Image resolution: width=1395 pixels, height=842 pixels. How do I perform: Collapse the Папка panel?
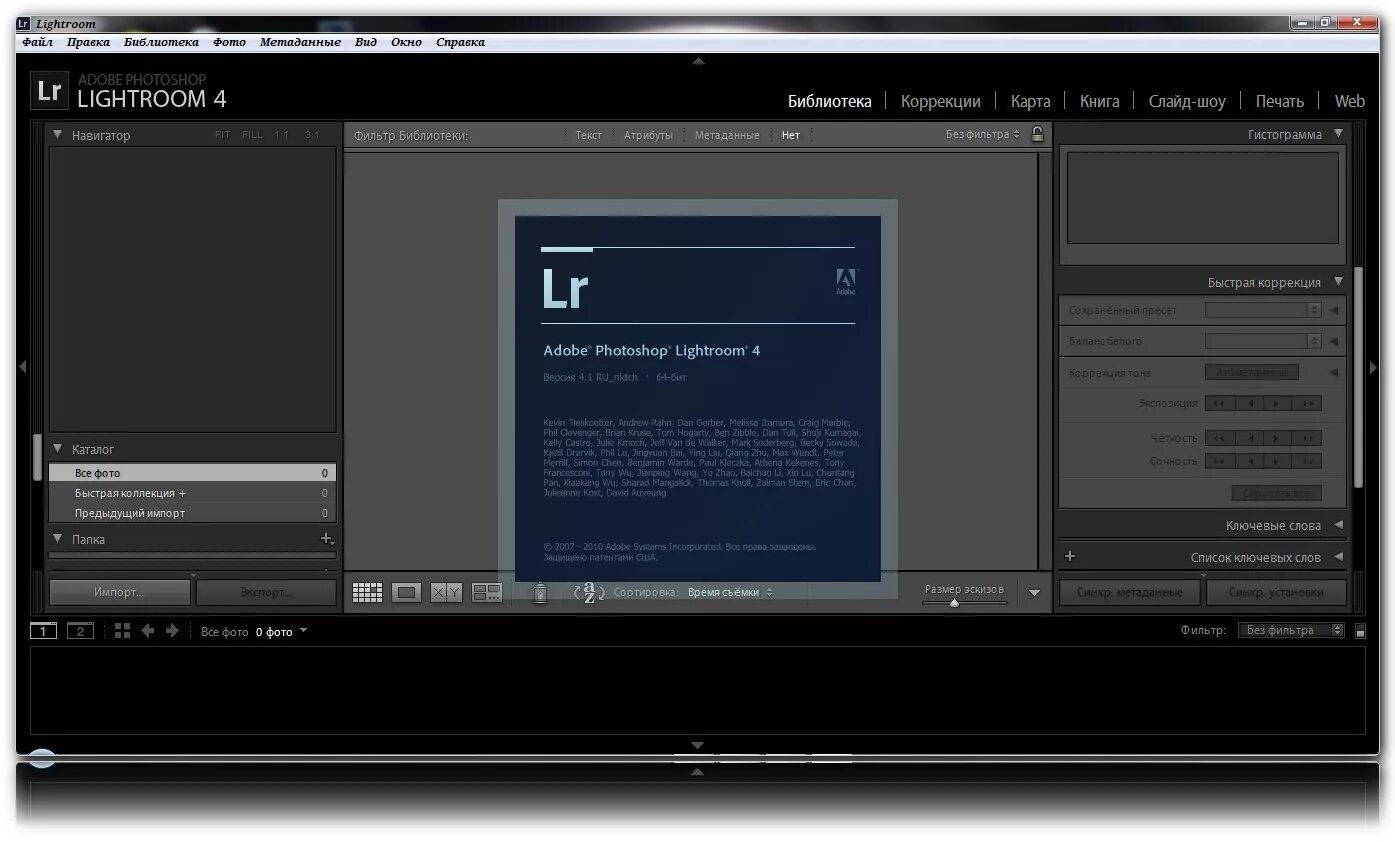pos(58,538)
